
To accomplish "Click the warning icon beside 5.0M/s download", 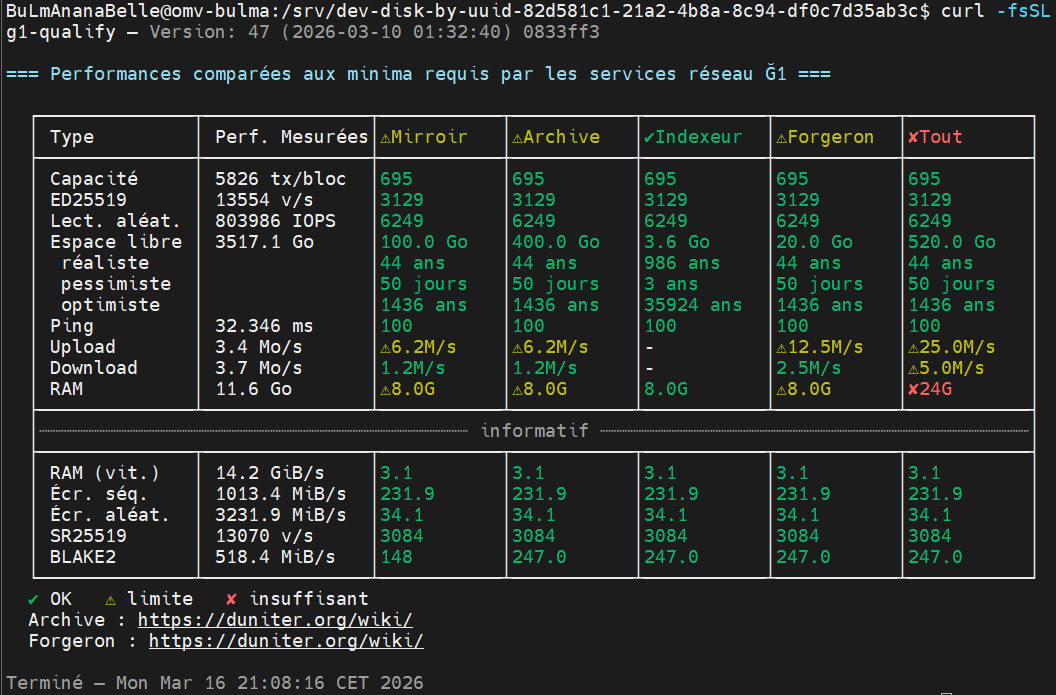I will (913, 368).
